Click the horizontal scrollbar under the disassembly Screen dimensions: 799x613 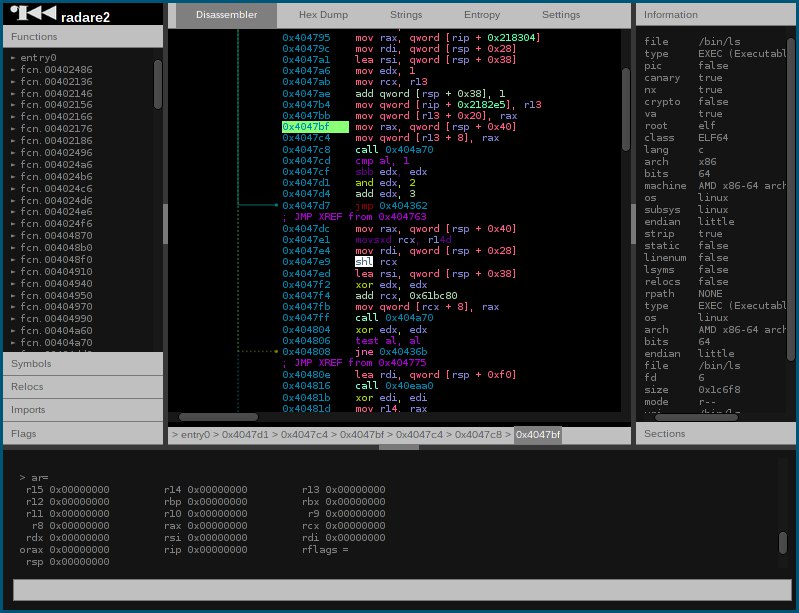point(218,417)
